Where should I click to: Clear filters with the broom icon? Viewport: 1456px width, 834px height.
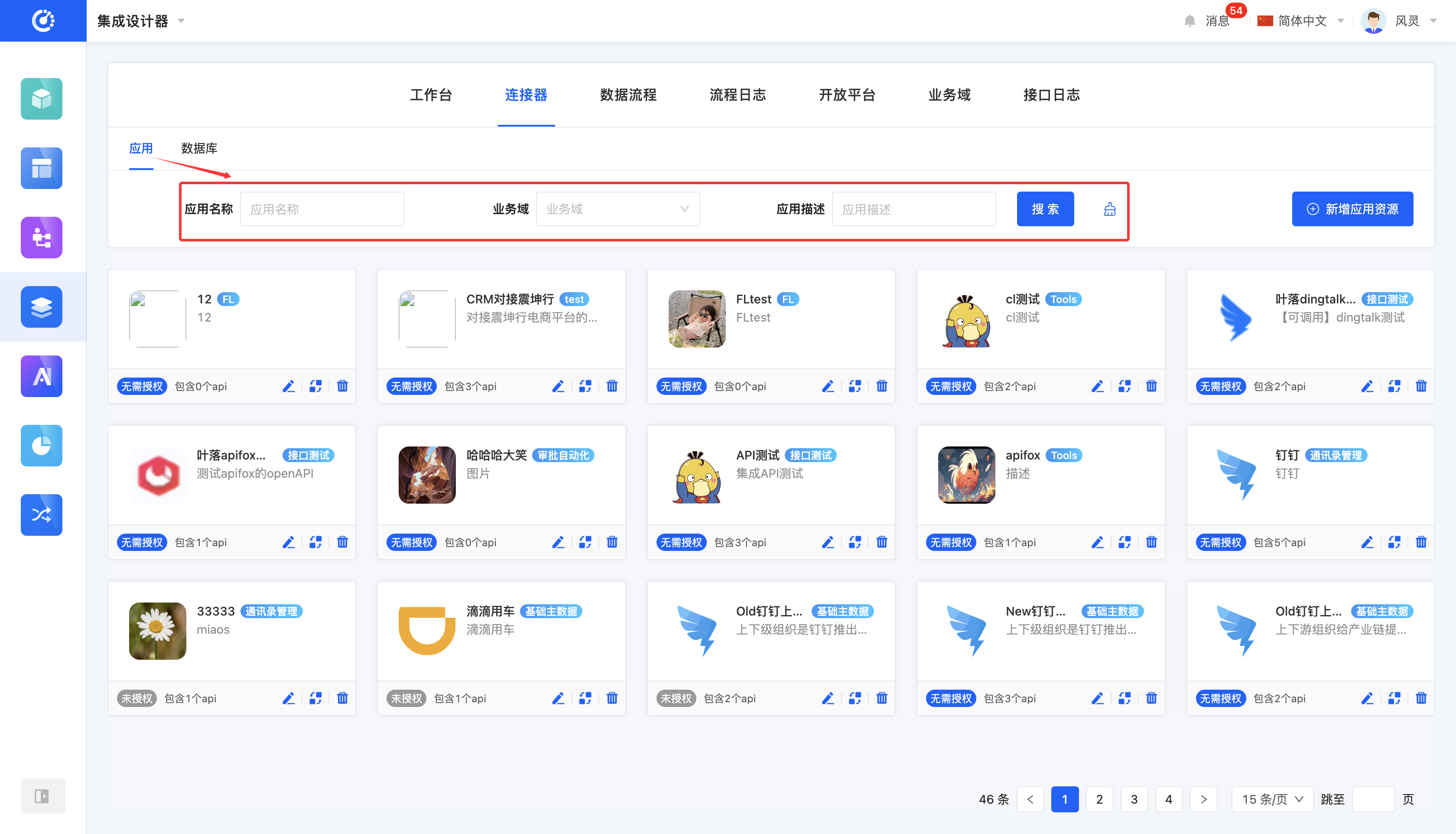pyautogui.click(x=1109, y=209)
